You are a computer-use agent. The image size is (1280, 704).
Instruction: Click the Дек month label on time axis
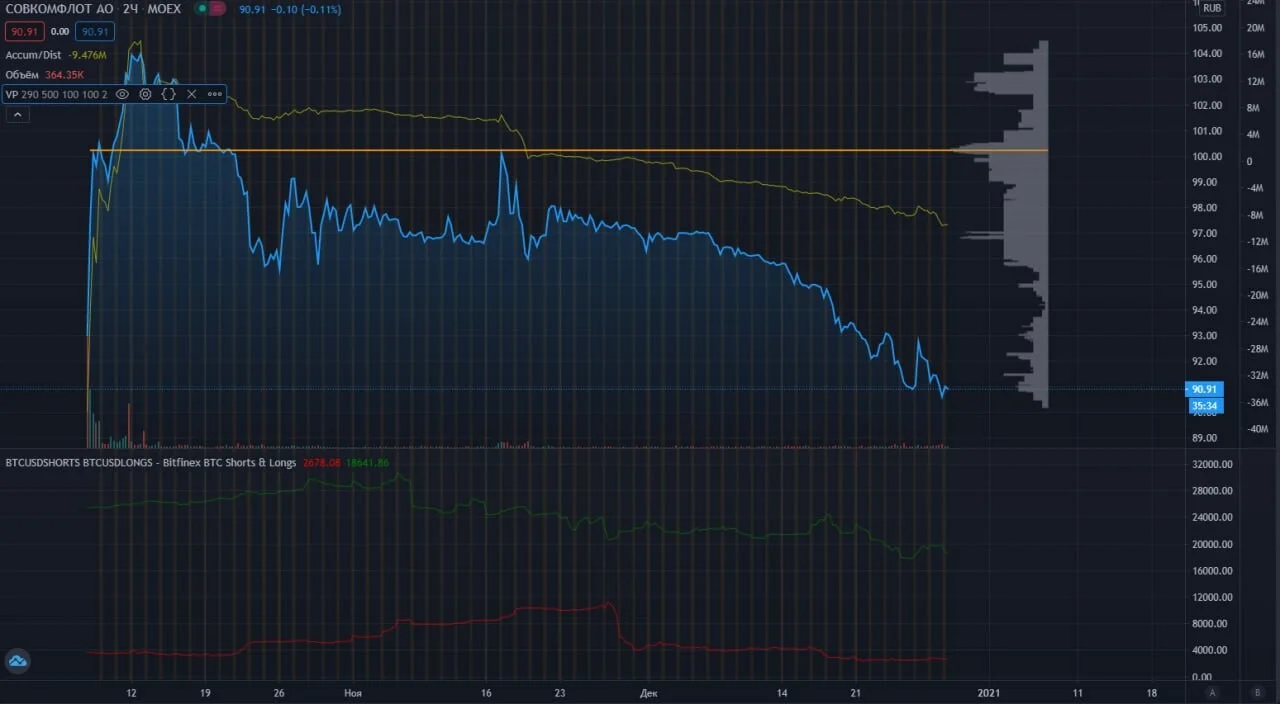pos(647,692)
